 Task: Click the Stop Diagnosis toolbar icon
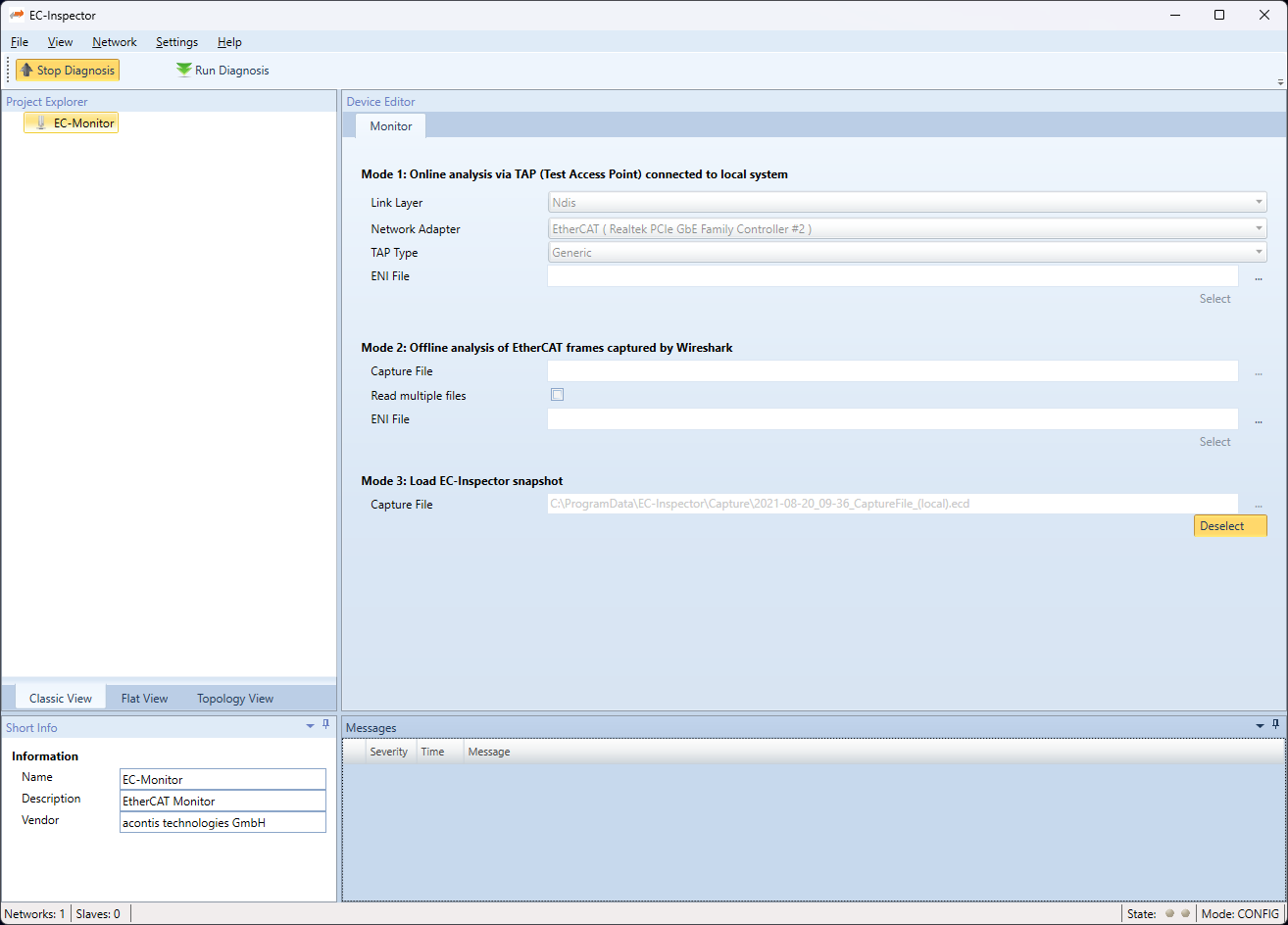coord(26,71)
